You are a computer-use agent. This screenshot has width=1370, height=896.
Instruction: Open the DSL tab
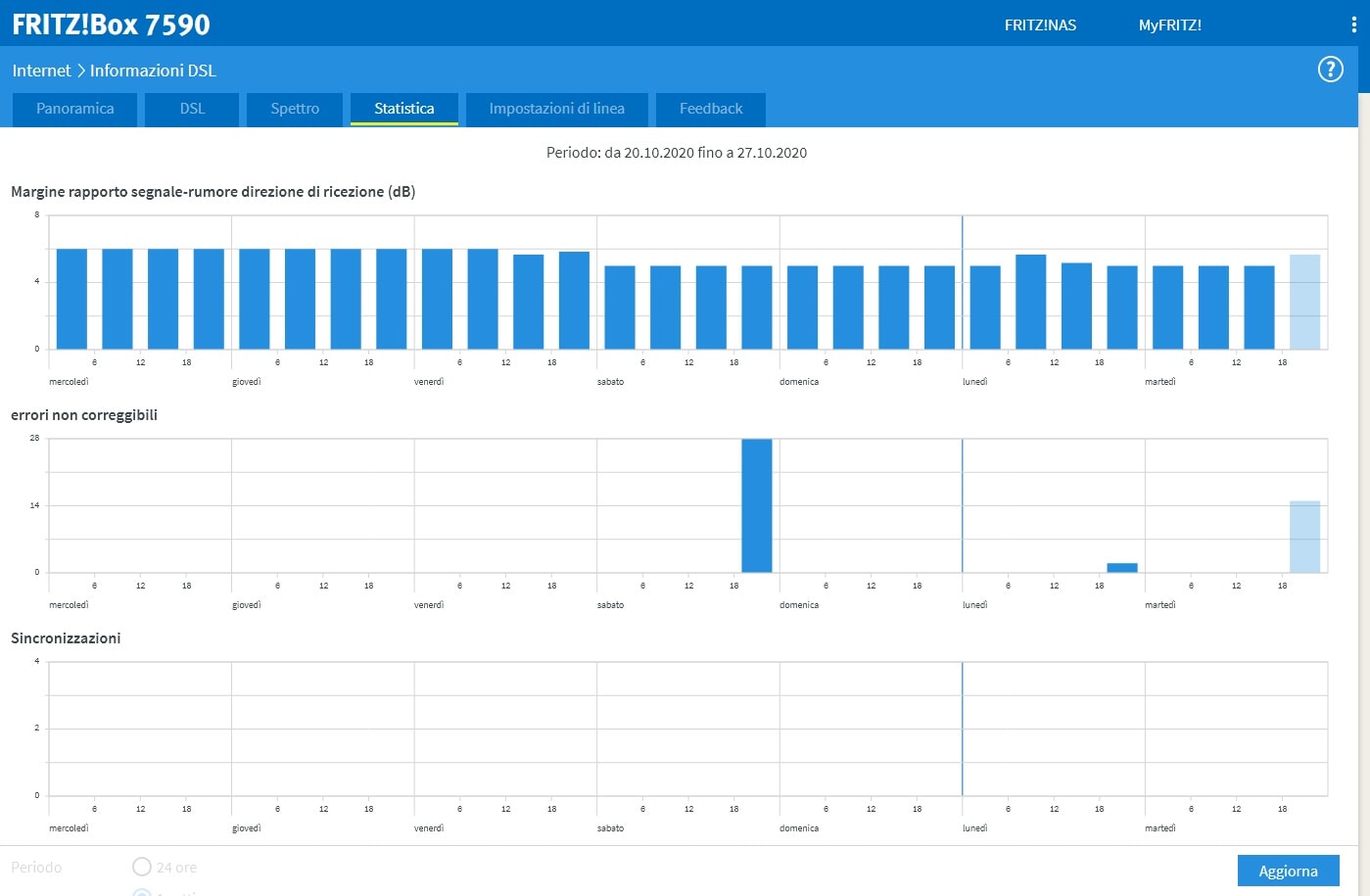192,109
